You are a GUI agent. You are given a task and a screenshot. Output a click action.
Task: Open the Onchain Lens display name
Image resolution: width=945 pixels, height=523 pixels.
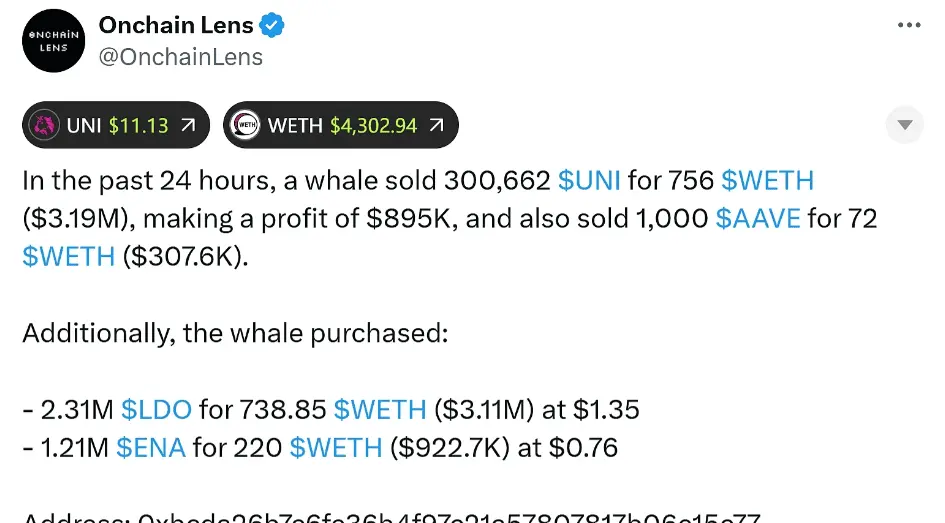(176, 25)
